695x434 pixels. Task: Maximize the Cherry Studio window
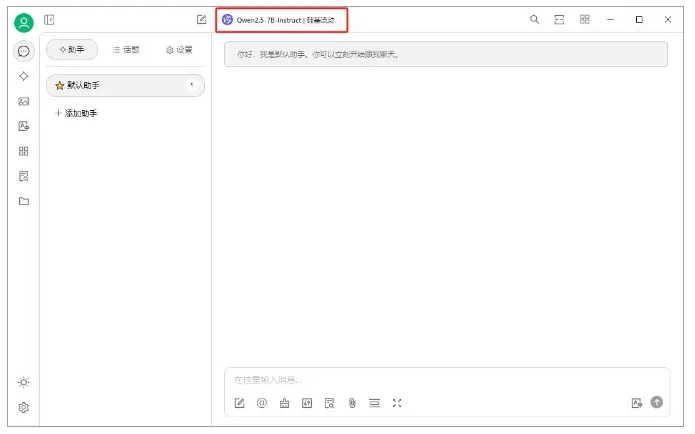click(x=639, y=20)
